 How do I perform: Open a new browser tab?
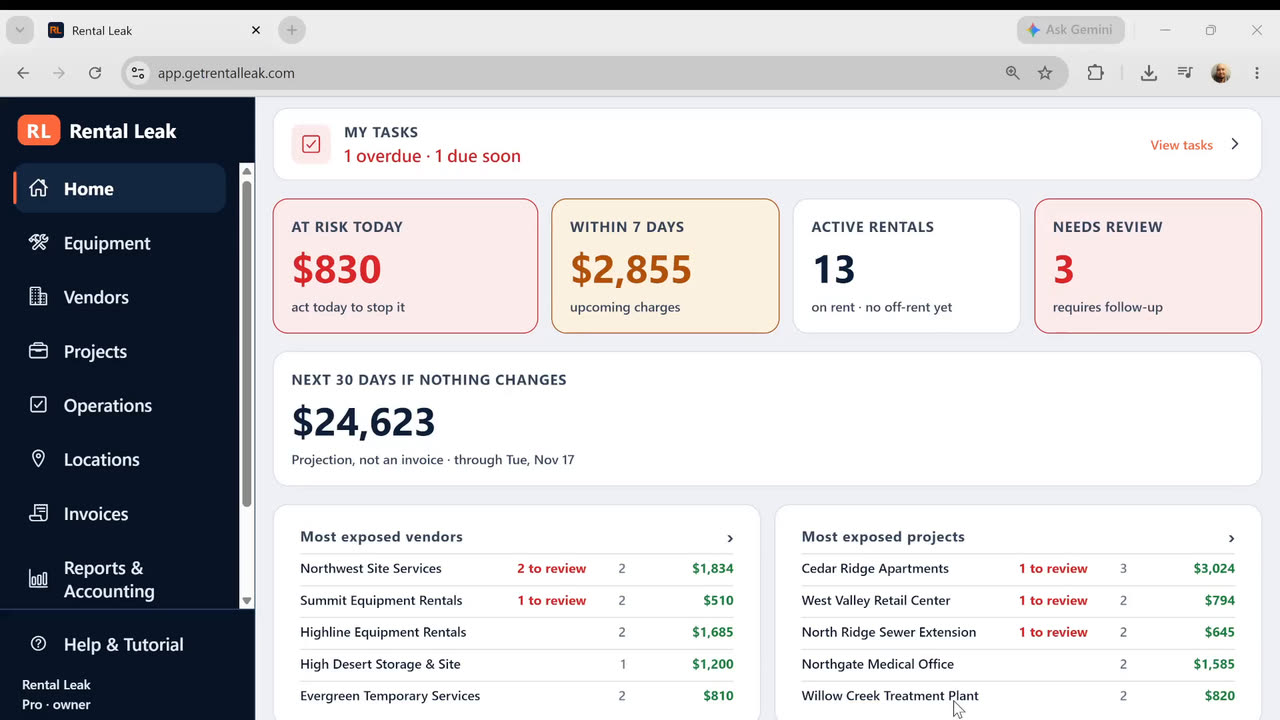(x=292, y=30)
